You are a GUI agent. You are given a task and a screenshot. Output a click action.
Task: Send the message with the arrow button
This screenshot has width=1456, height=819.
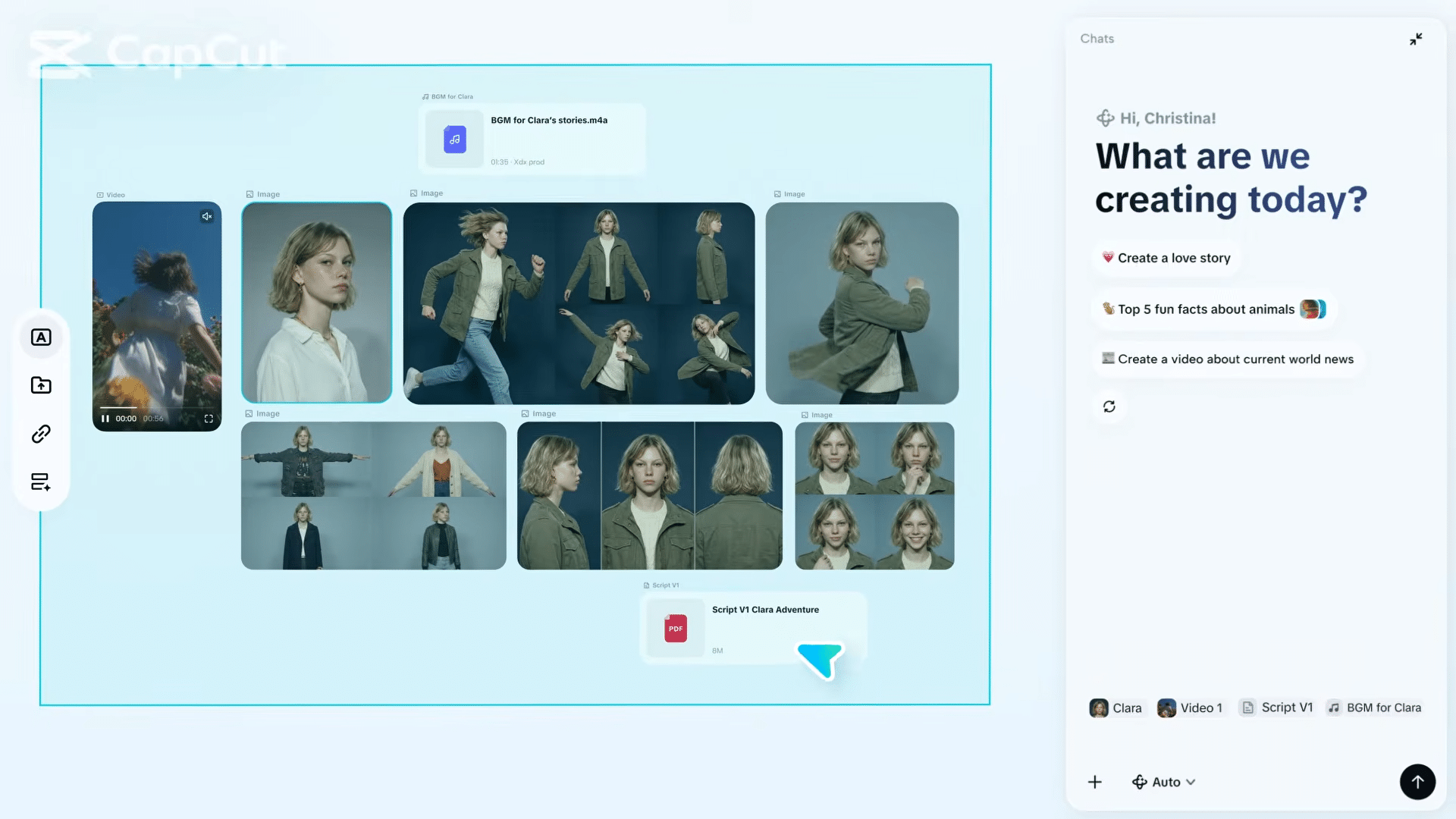coord(1417,782)
